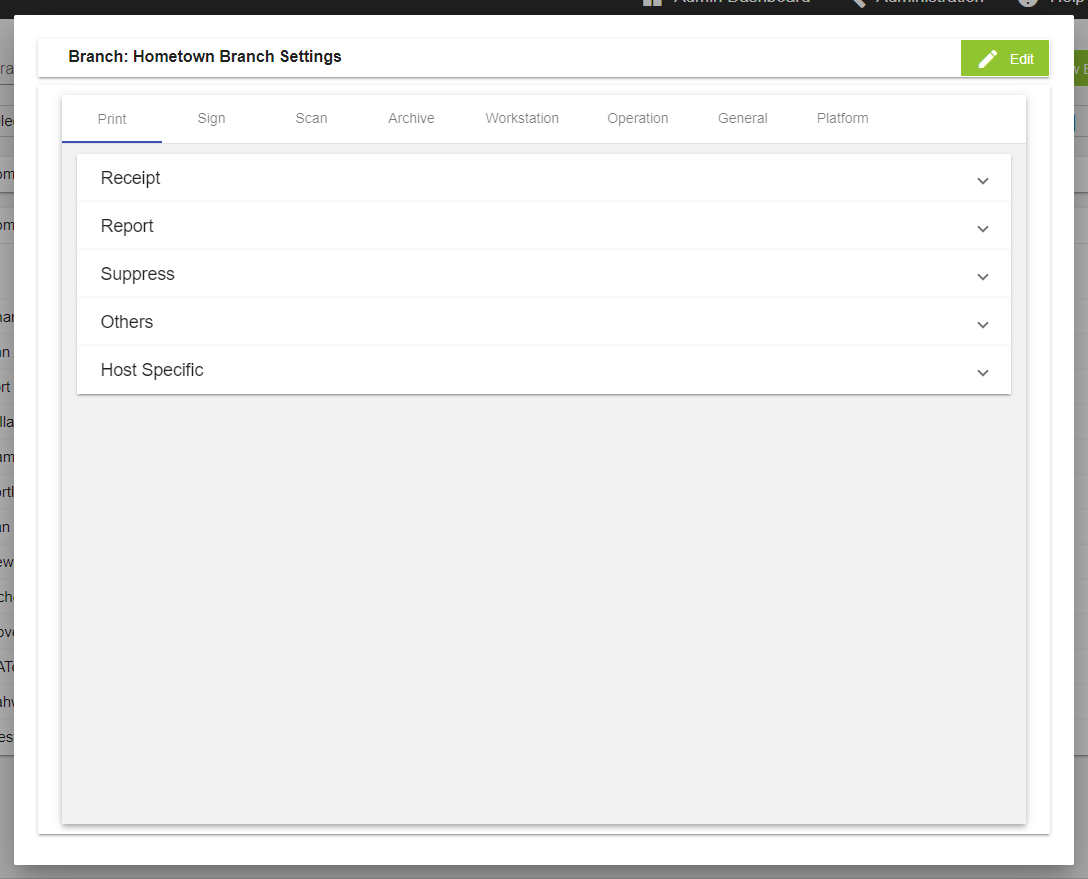This screenshot has height=879, width=1088.
Task: Switch to the Print tab
Action: (x=112, y=119)
